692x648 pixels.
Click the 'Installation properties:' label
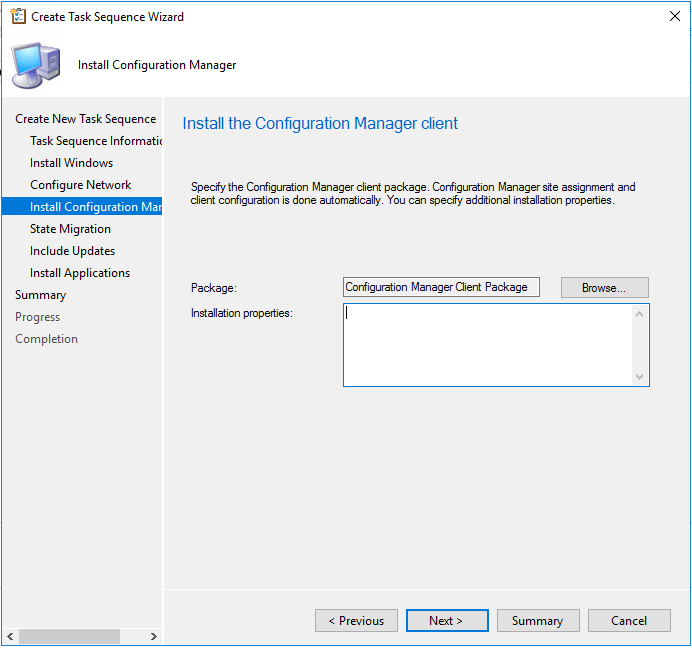click(242, 313)
